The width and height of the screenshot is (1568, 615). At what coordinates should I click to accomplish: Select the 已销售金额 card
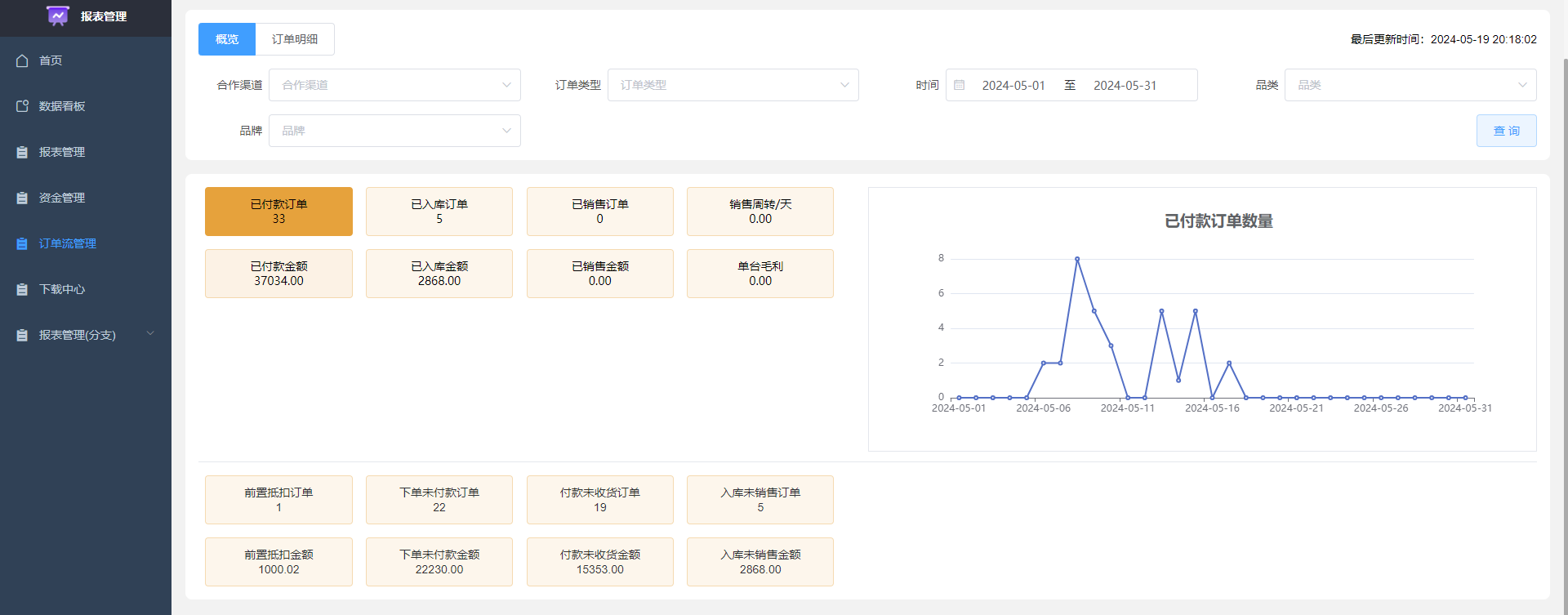tap(600, 274)
